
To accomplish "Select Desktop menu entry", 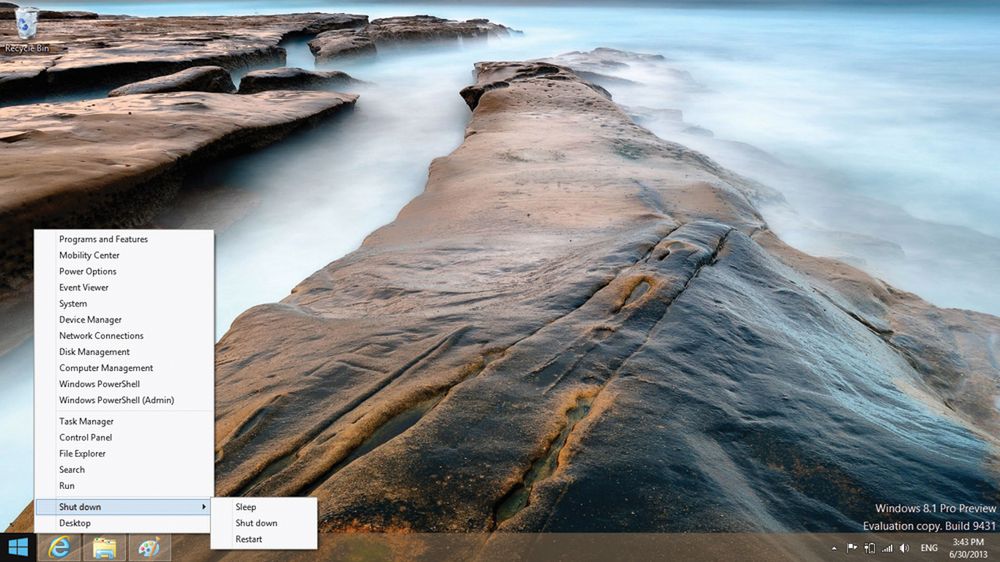I will pos(124,523).
